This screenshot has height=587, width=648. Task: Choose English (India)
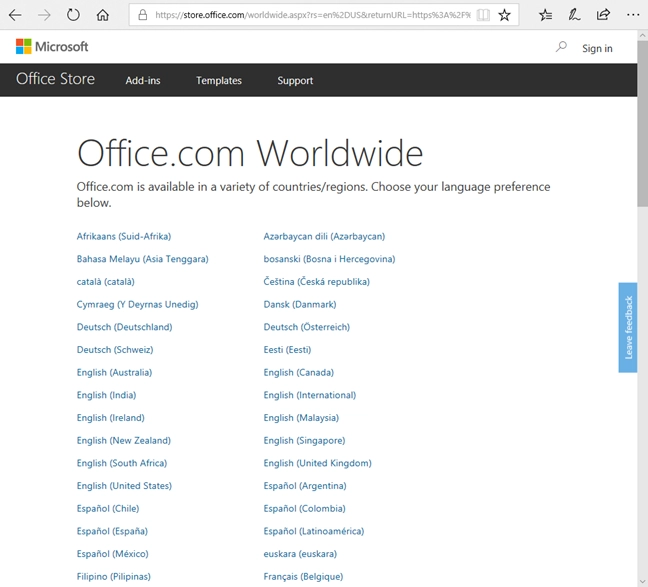pyautogui.click(x=107, y=395)
